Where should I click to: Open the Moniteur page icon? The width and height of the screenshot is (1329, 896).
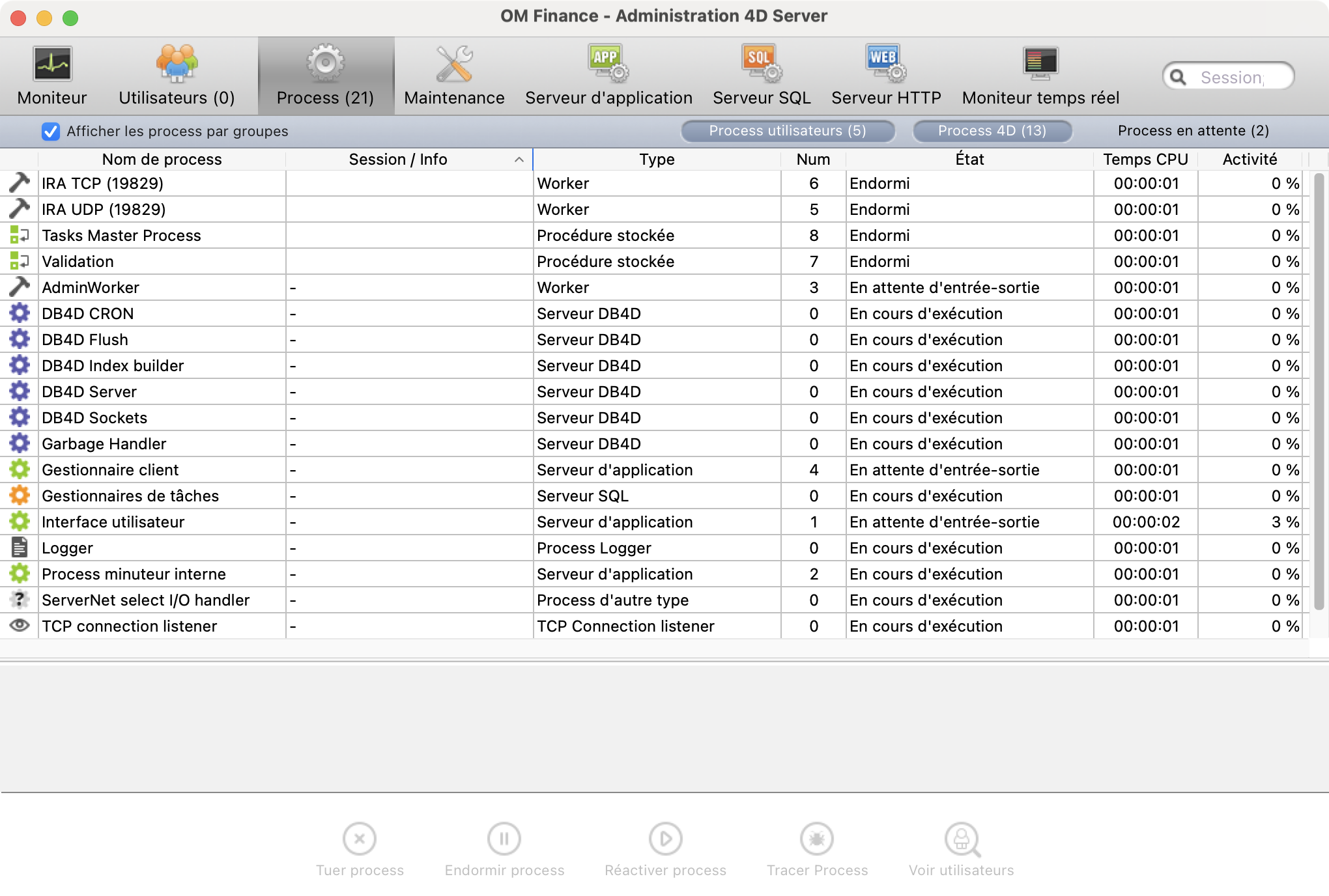52,64
